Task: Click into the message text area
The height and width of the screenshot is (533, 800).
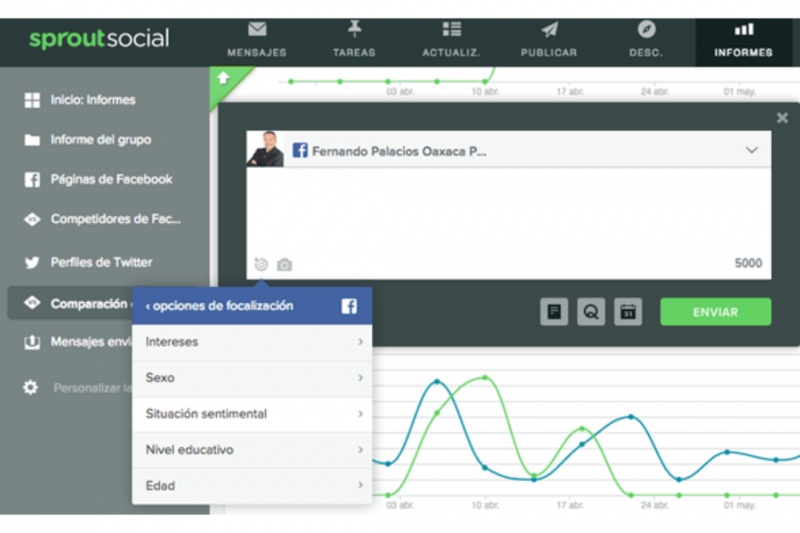Action: pos(509,212)
